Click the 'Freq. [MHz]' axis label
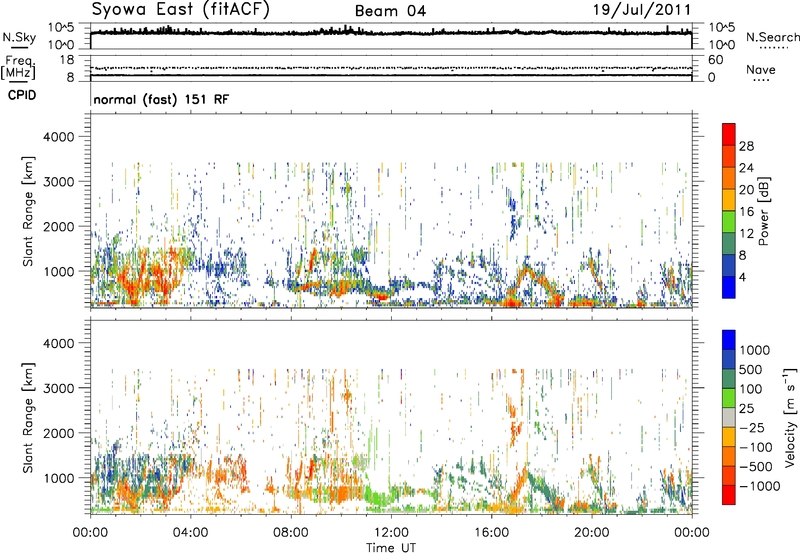800x554 pixels. tap(18, 68)
